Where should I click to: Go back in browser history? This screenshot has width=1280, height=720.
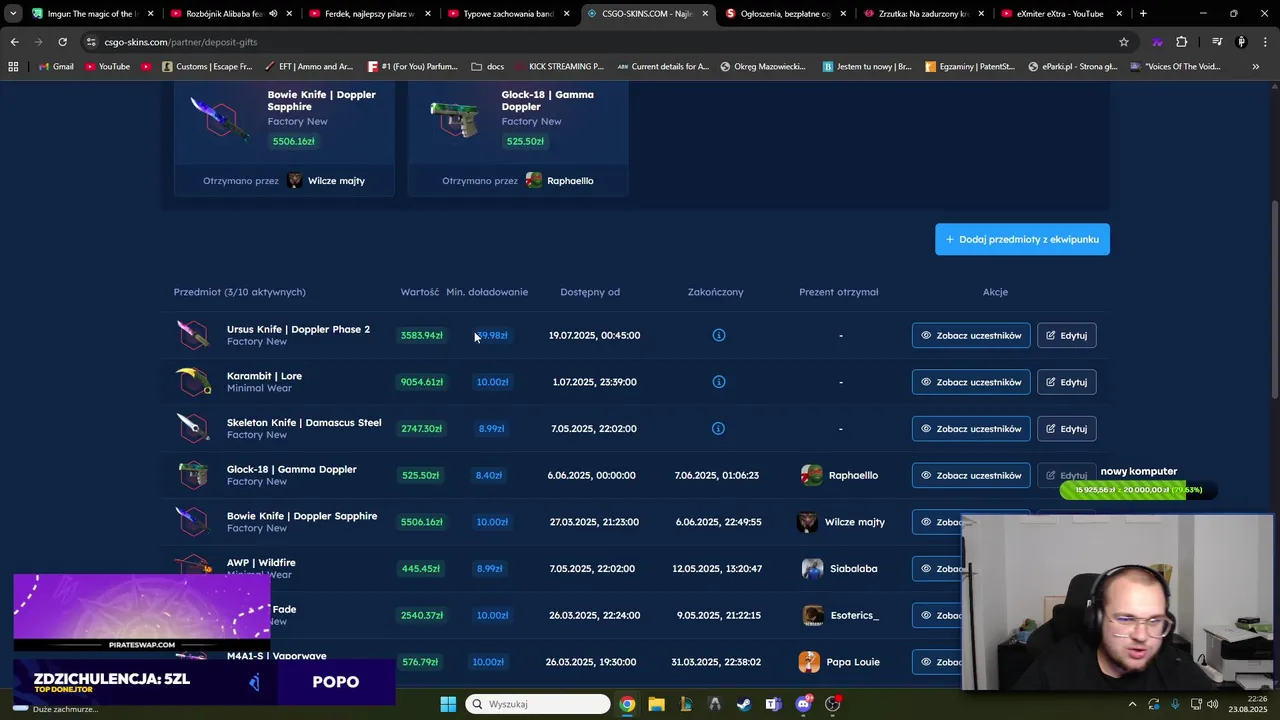pyautogui.click(x=14, y=42)
